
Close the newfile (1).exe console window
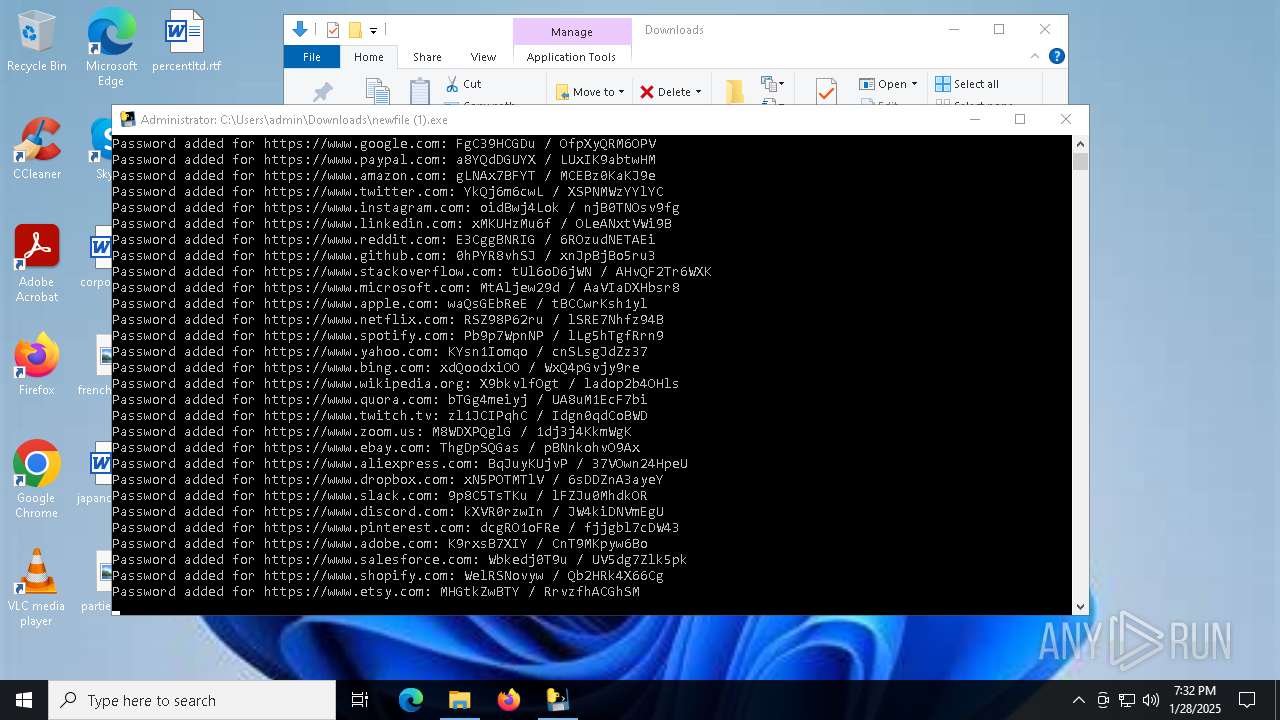(1066, 119)
